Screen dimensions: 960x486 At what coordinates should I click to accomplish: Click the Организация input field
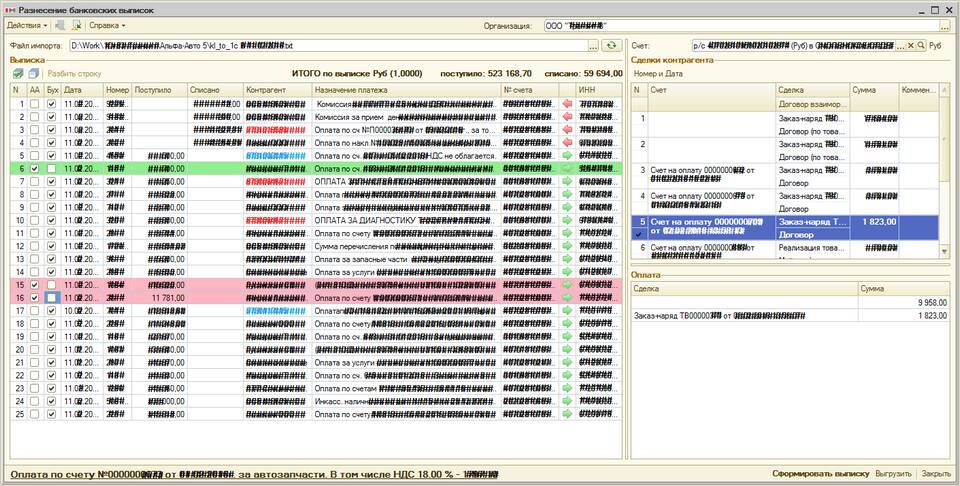click(x=741, y=26)
